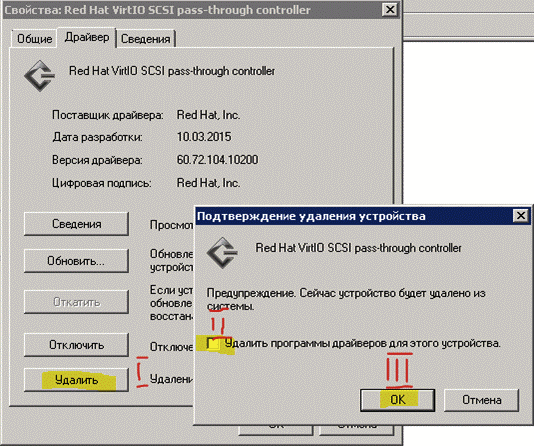Switch to the Общие tab
Screen dimensions: 534x446
34,38
